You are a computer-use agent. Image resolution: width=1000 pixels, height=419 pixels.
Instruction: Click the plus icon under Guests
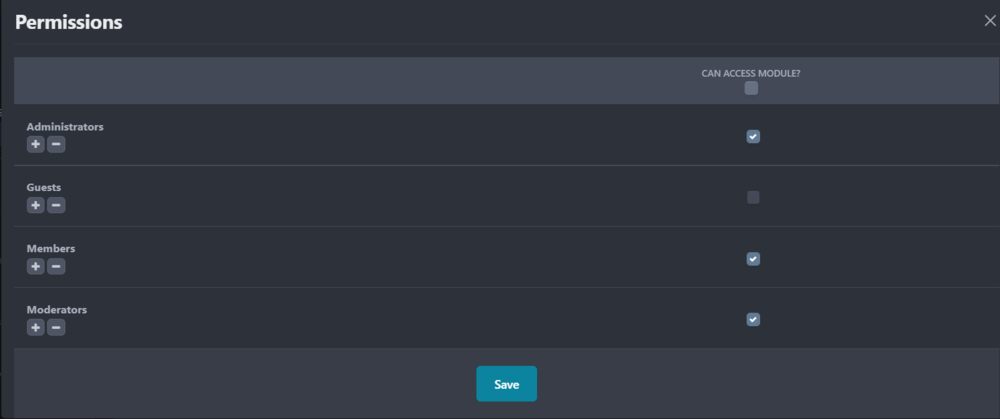click(35, 206)
